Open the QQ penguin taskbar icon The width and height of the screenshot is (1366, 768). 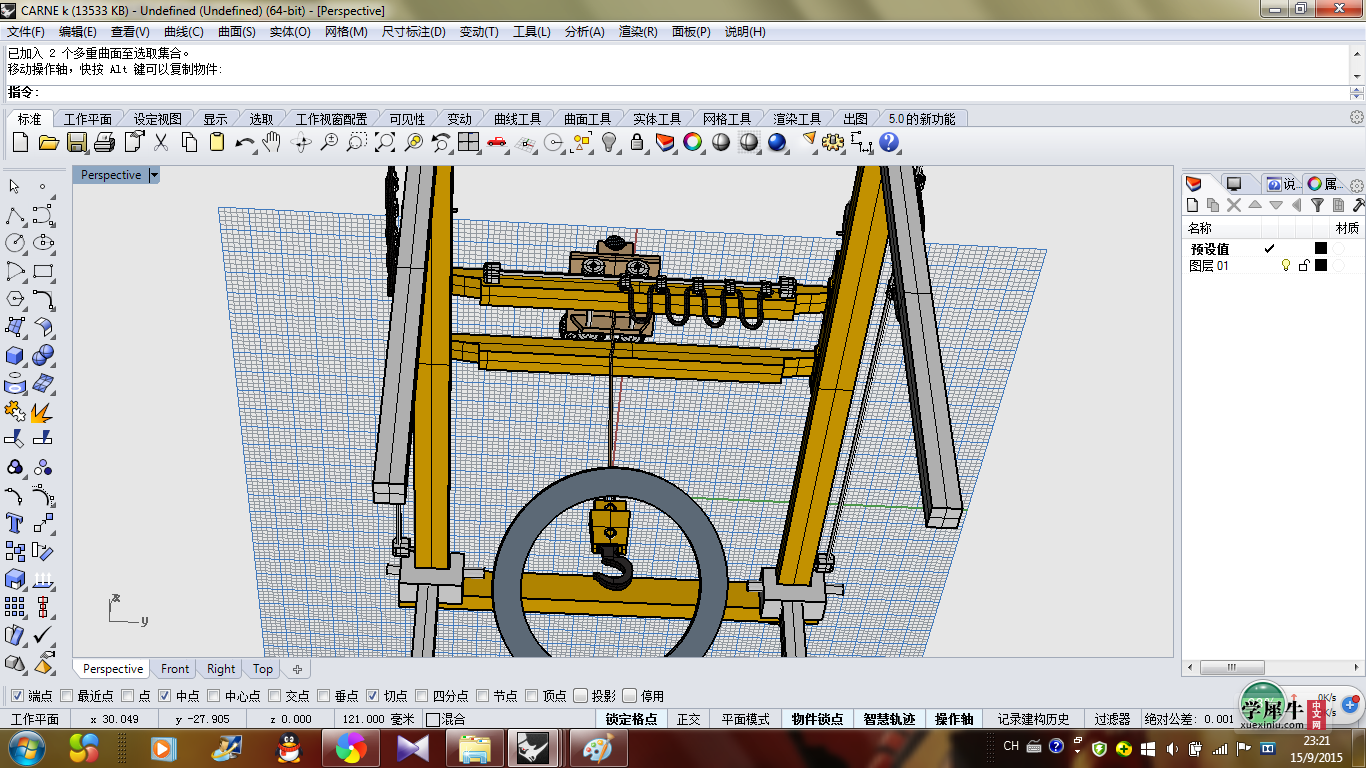point(289,748)
